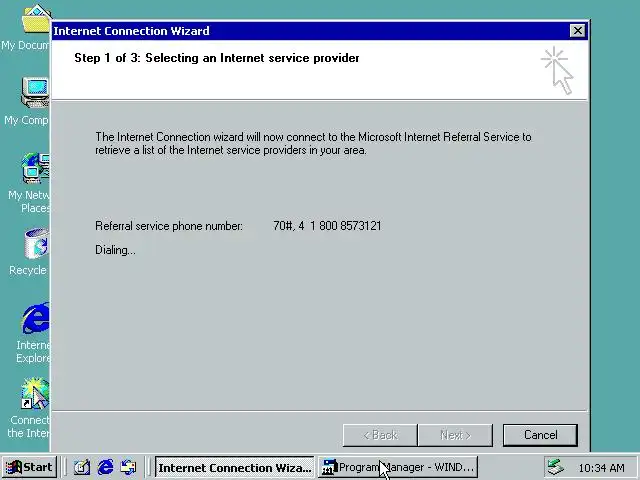Select the Connect to the Internet shortcut
The width and height of the screenshot is (640, 480).
[29, 408]
